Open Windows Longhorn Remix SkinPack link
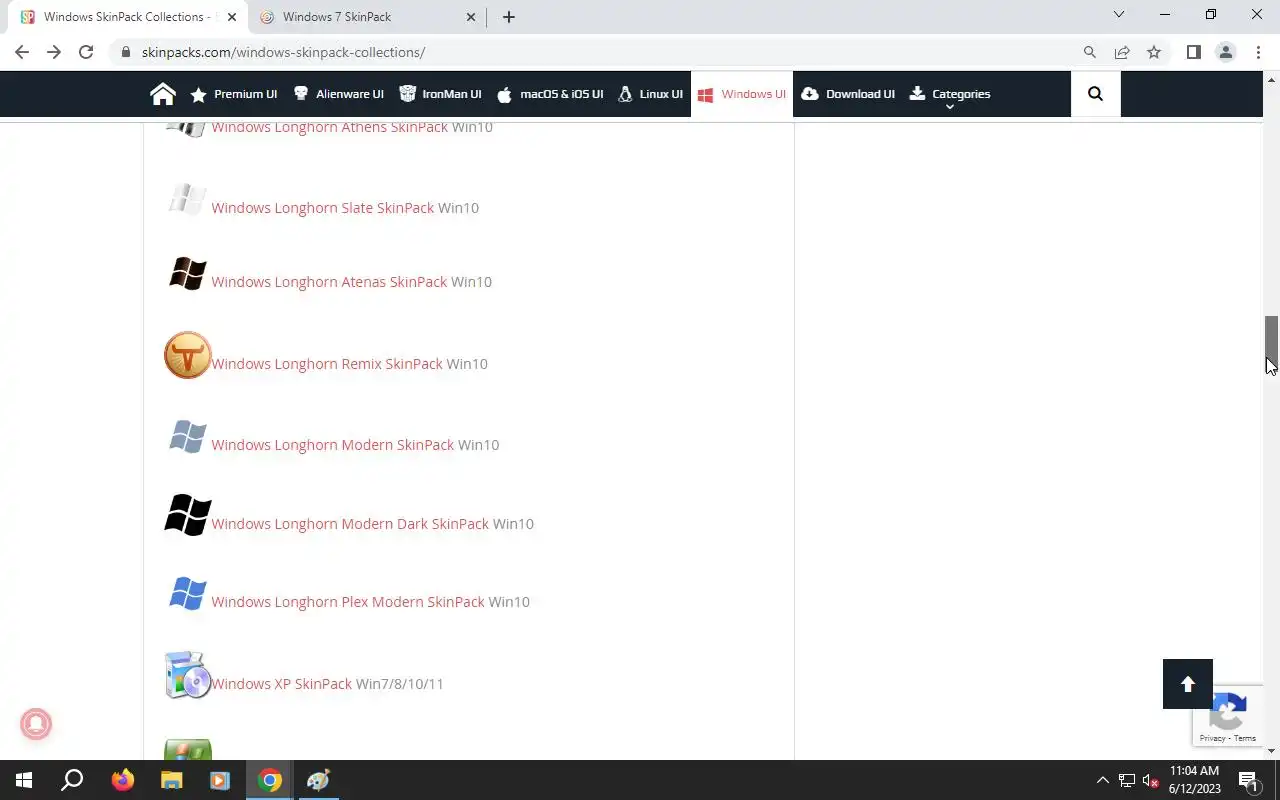Image resolution: width=1280 pixels, height=800 pixels. point(326,364)
